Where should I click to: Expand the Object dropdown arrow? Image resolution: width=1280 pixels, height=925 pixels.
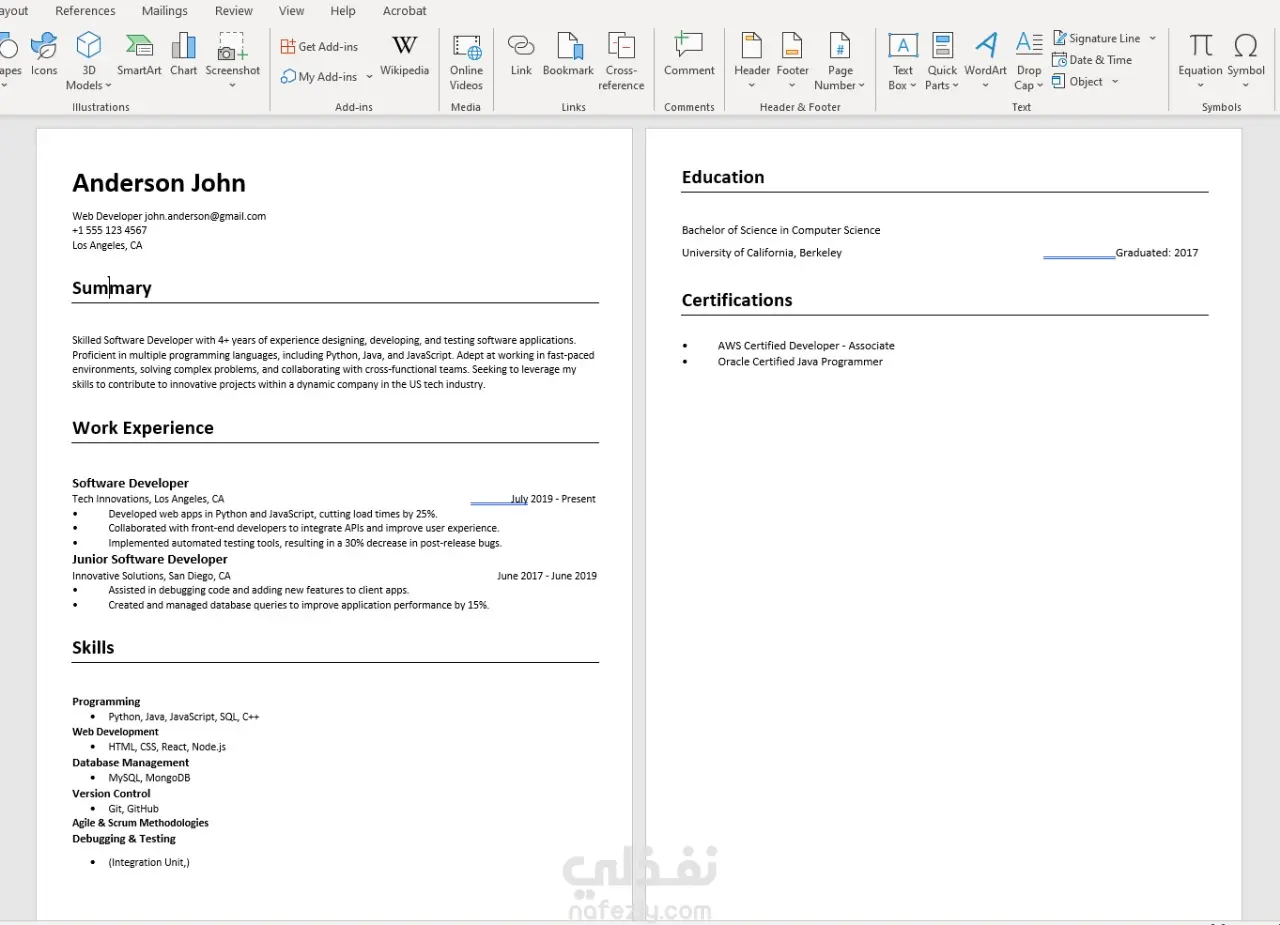[x=1114, y=82]
